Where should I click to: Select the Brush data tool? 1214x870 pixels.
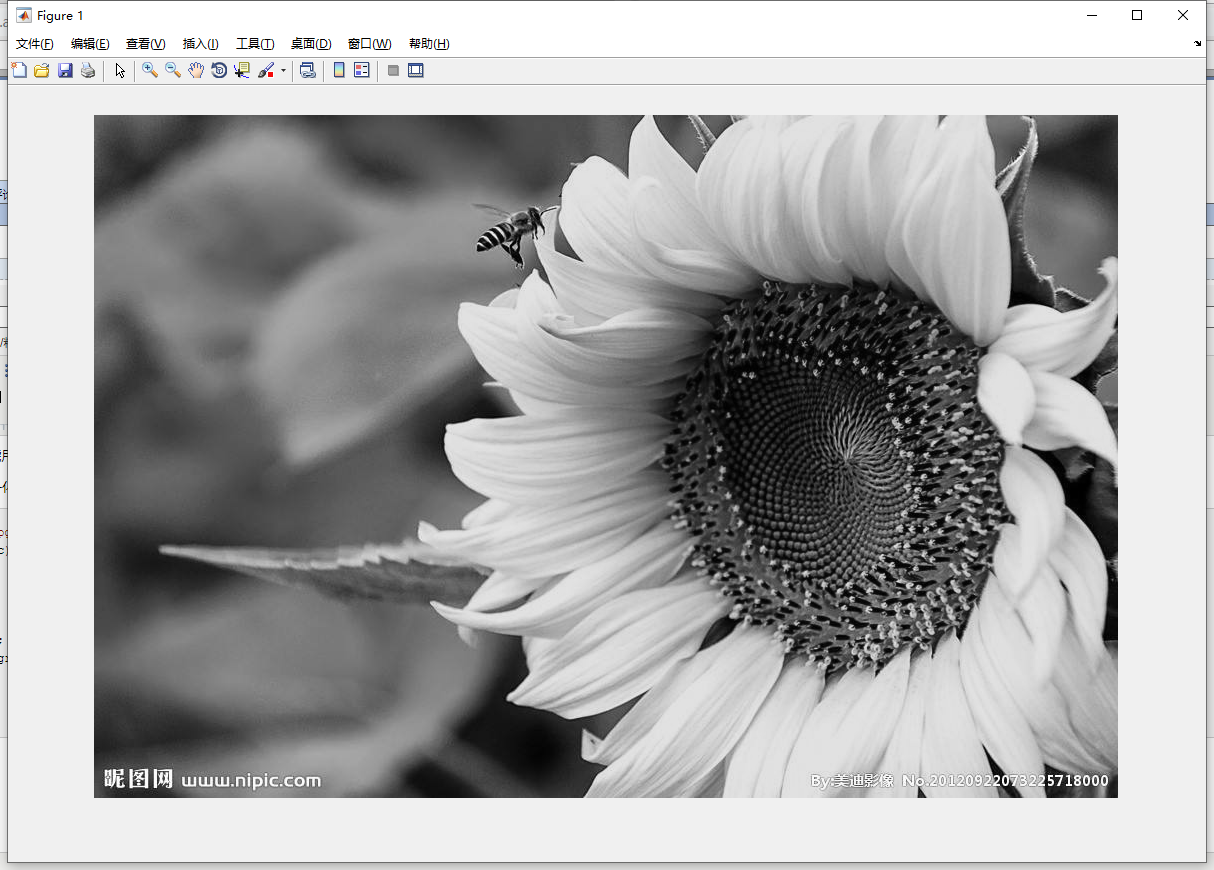(x=266, y=70)
